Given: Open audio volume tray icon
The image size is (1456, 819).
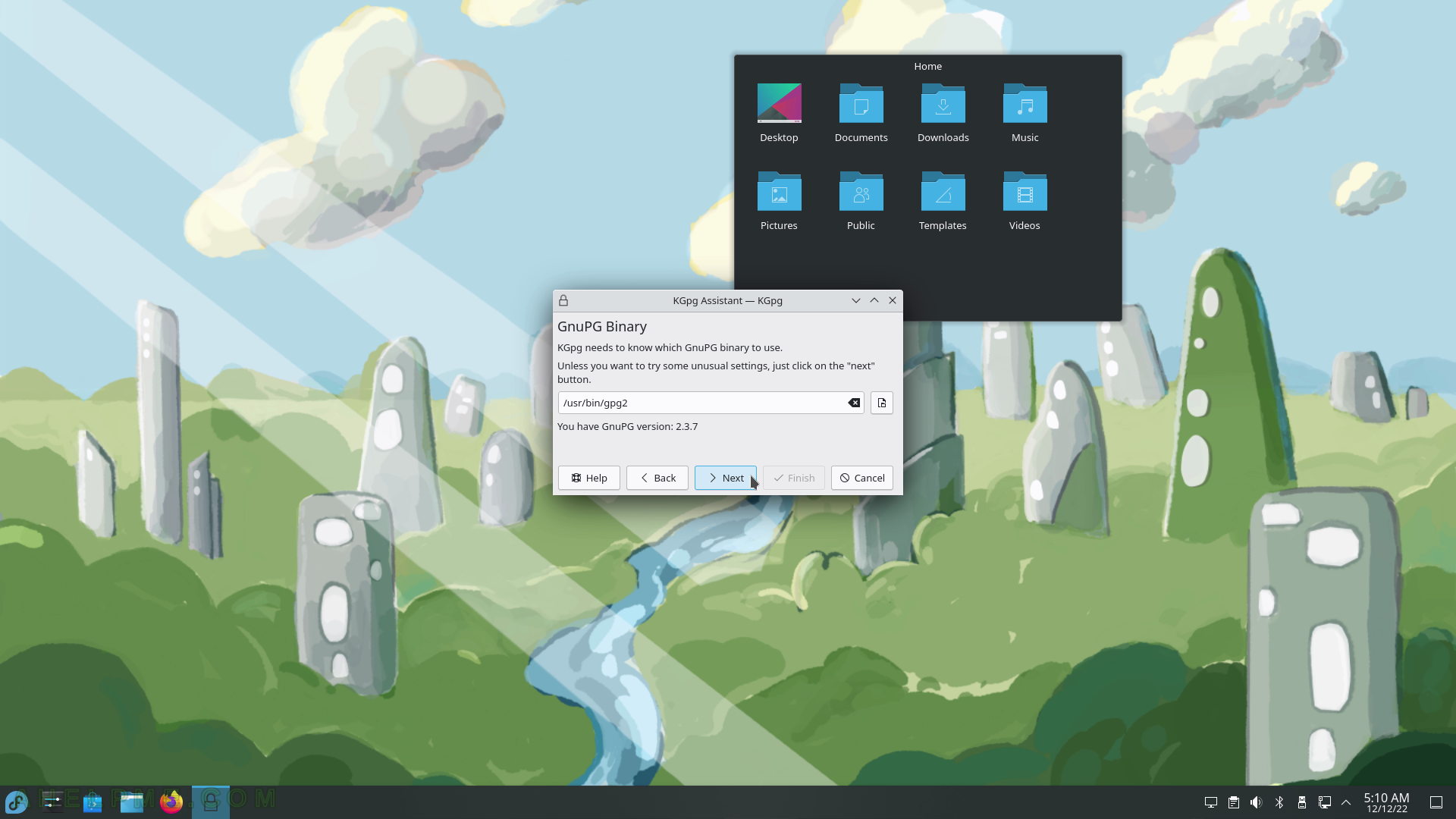Looking at the screenshot, I should click(1257, 802).
